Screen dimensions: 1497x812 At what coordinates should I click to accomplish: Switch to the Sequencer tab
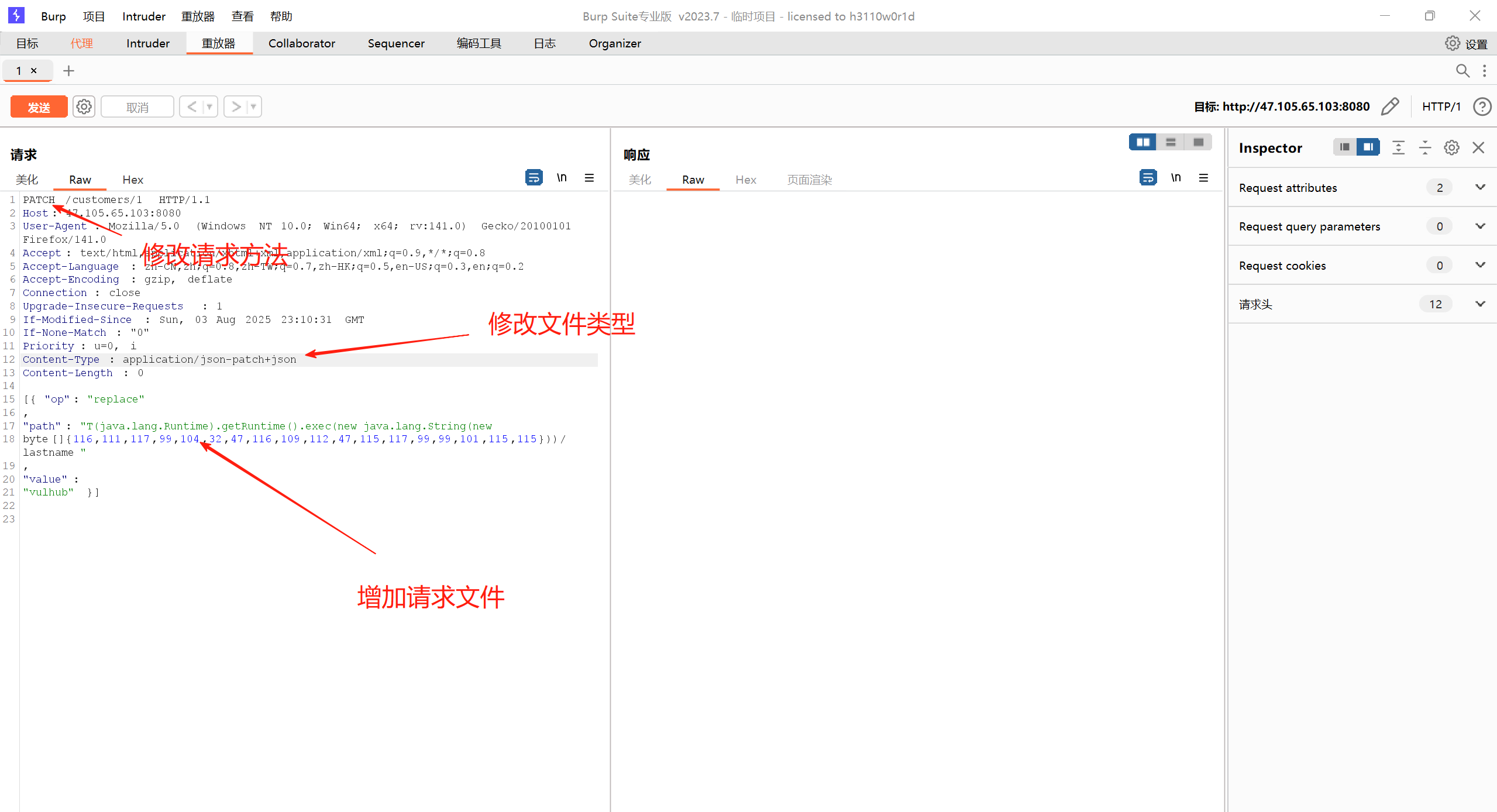coord(396,43)
